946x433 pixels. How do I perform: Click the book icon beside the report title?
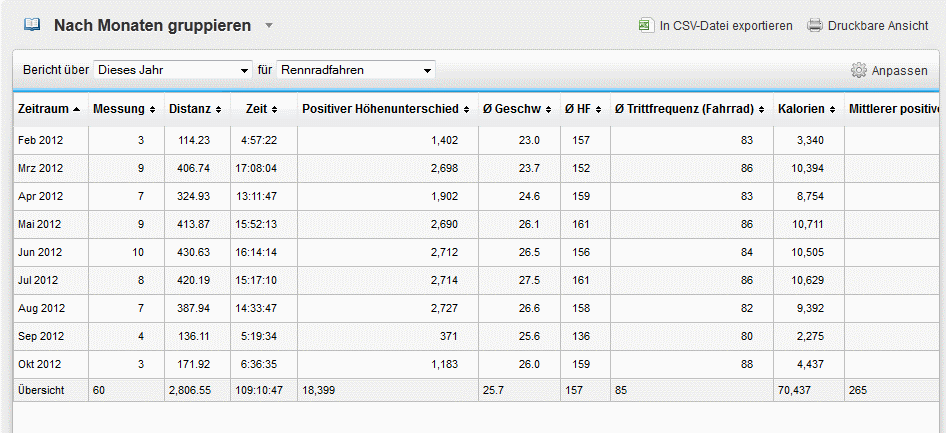coord(33,25)
